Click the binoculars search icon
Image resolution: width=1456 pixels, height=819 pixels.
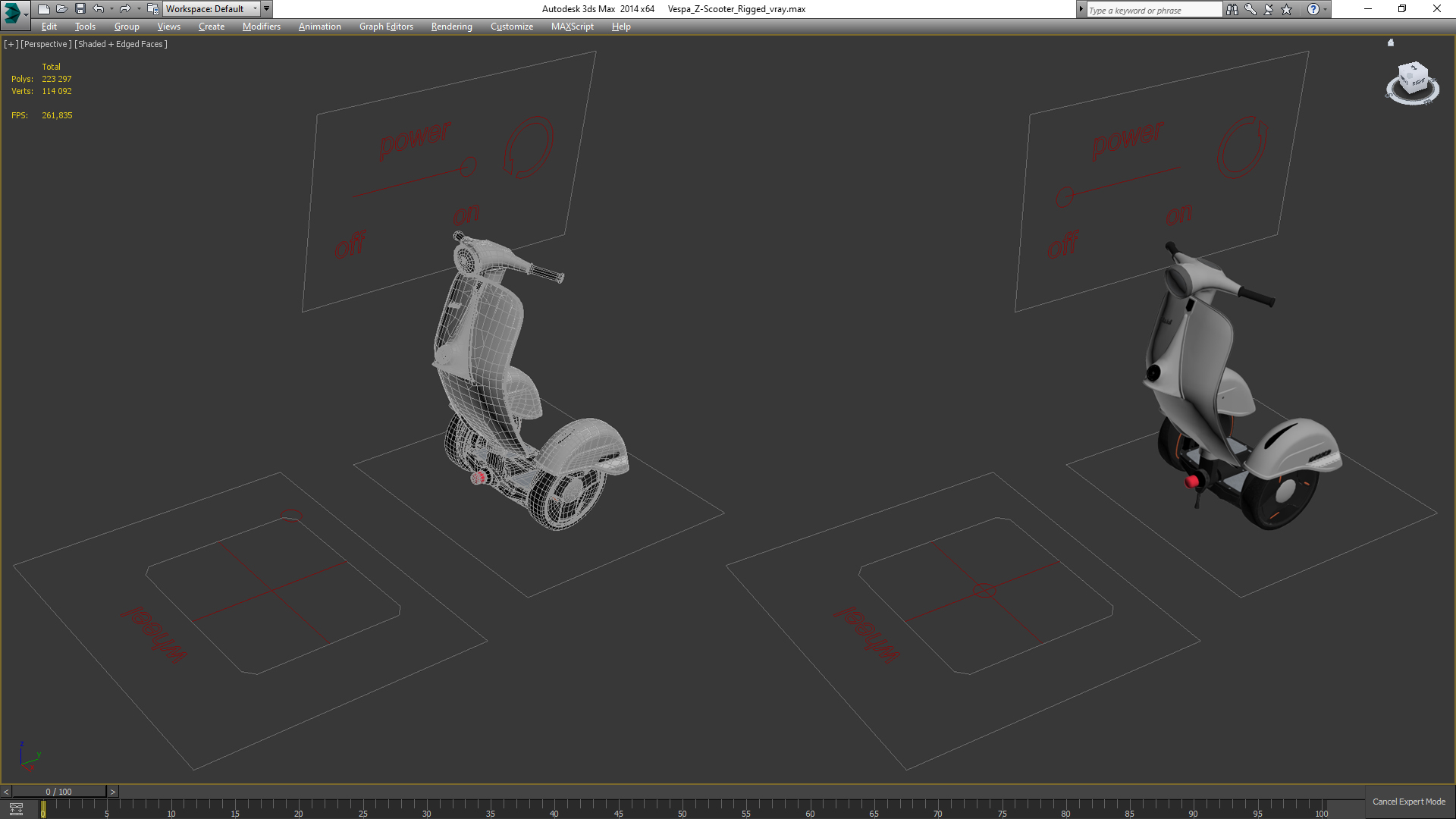click(1232, 9)
